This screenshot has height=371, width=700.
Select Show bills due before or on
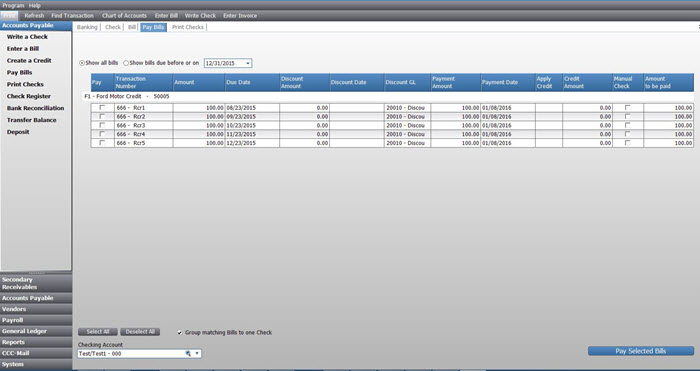click(126, 63)
